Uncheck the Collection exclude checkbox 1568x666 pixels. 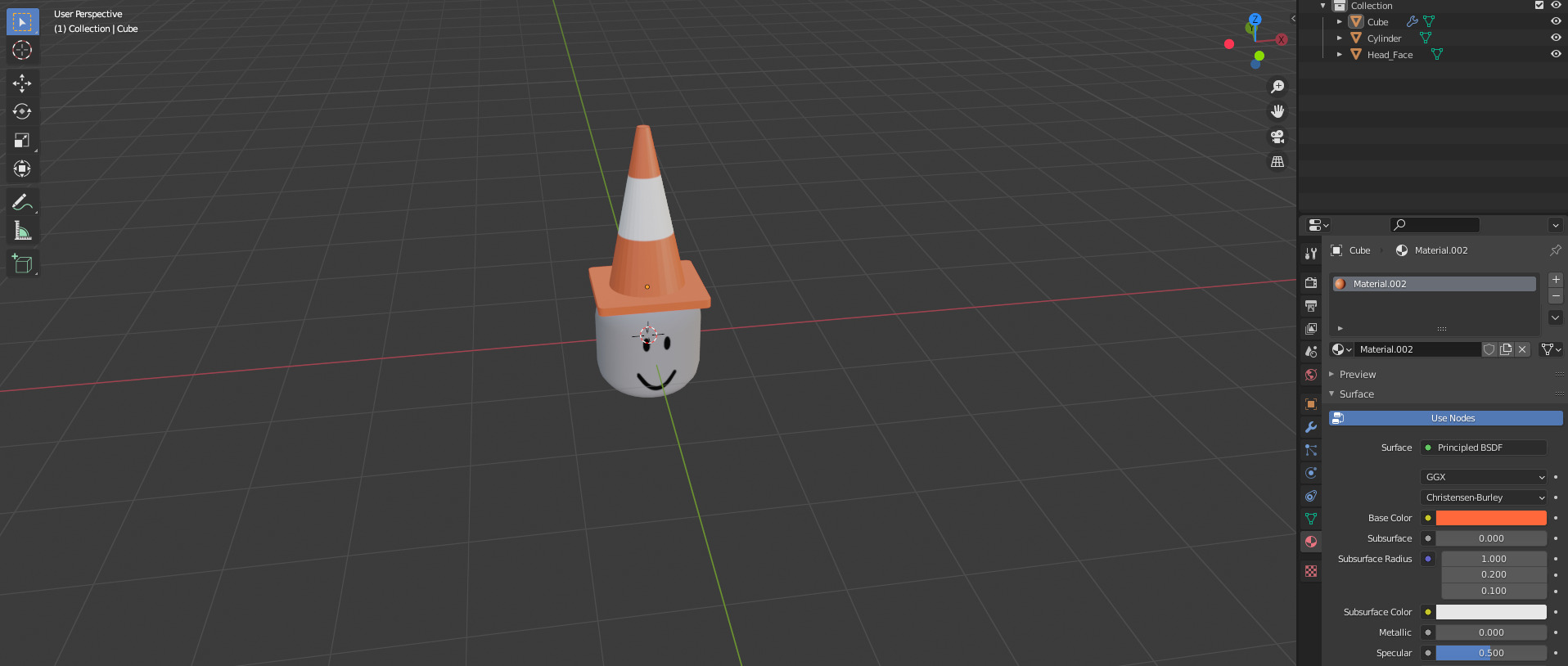1539,5
